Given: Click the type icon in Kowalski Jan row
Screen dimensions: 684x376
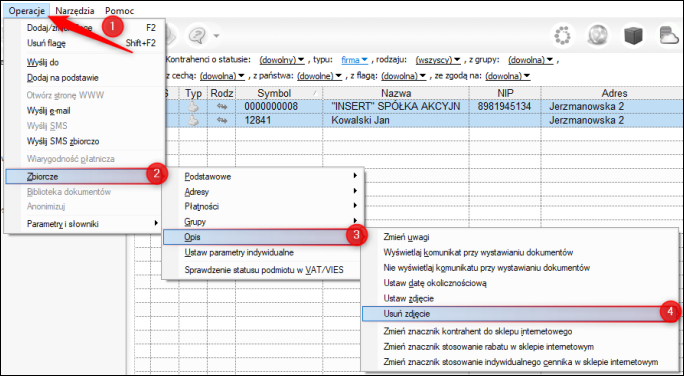Looking at the screenshot, I should pos(193,120).
